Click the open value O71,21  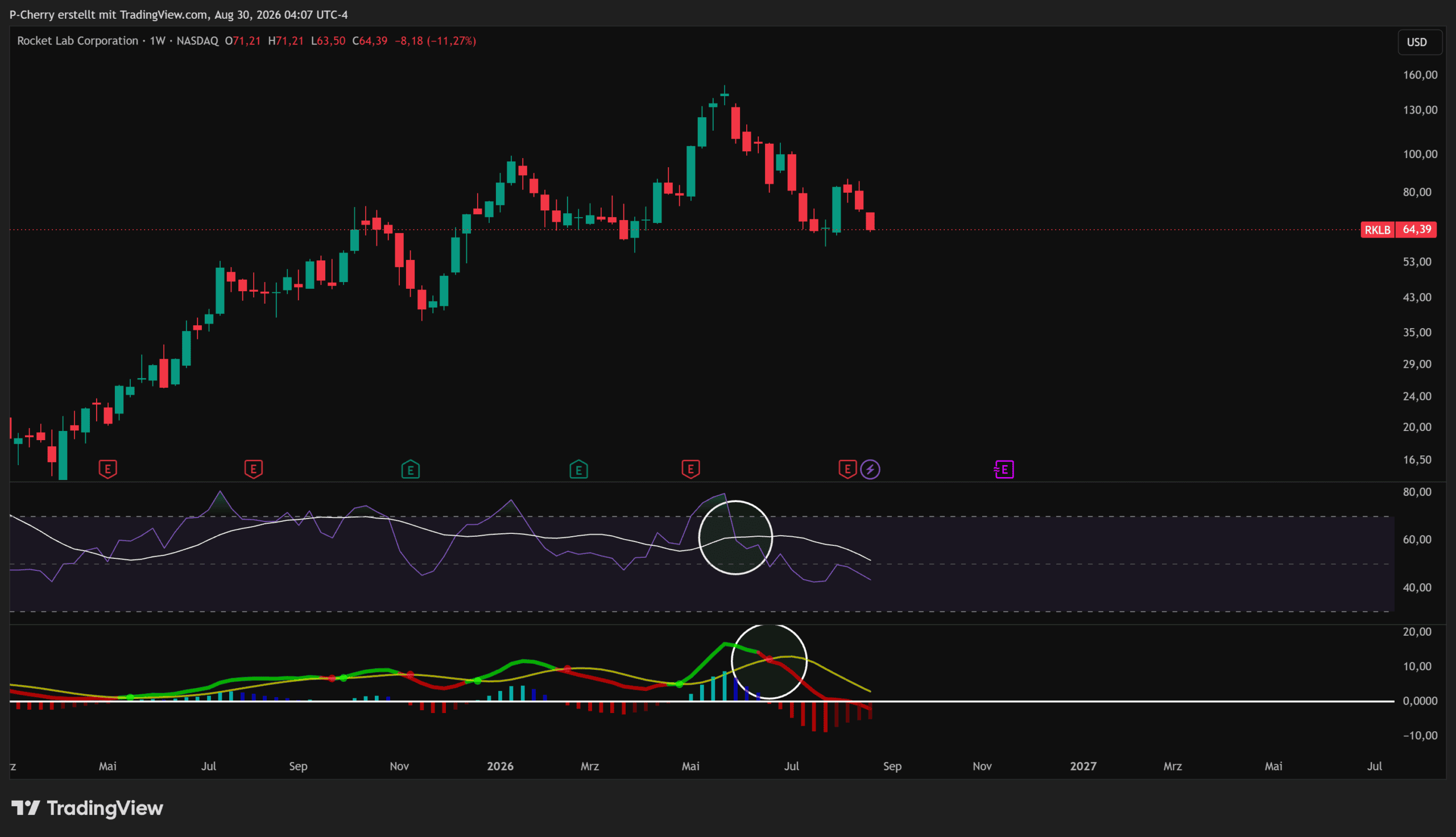click(x=242, y=41)
